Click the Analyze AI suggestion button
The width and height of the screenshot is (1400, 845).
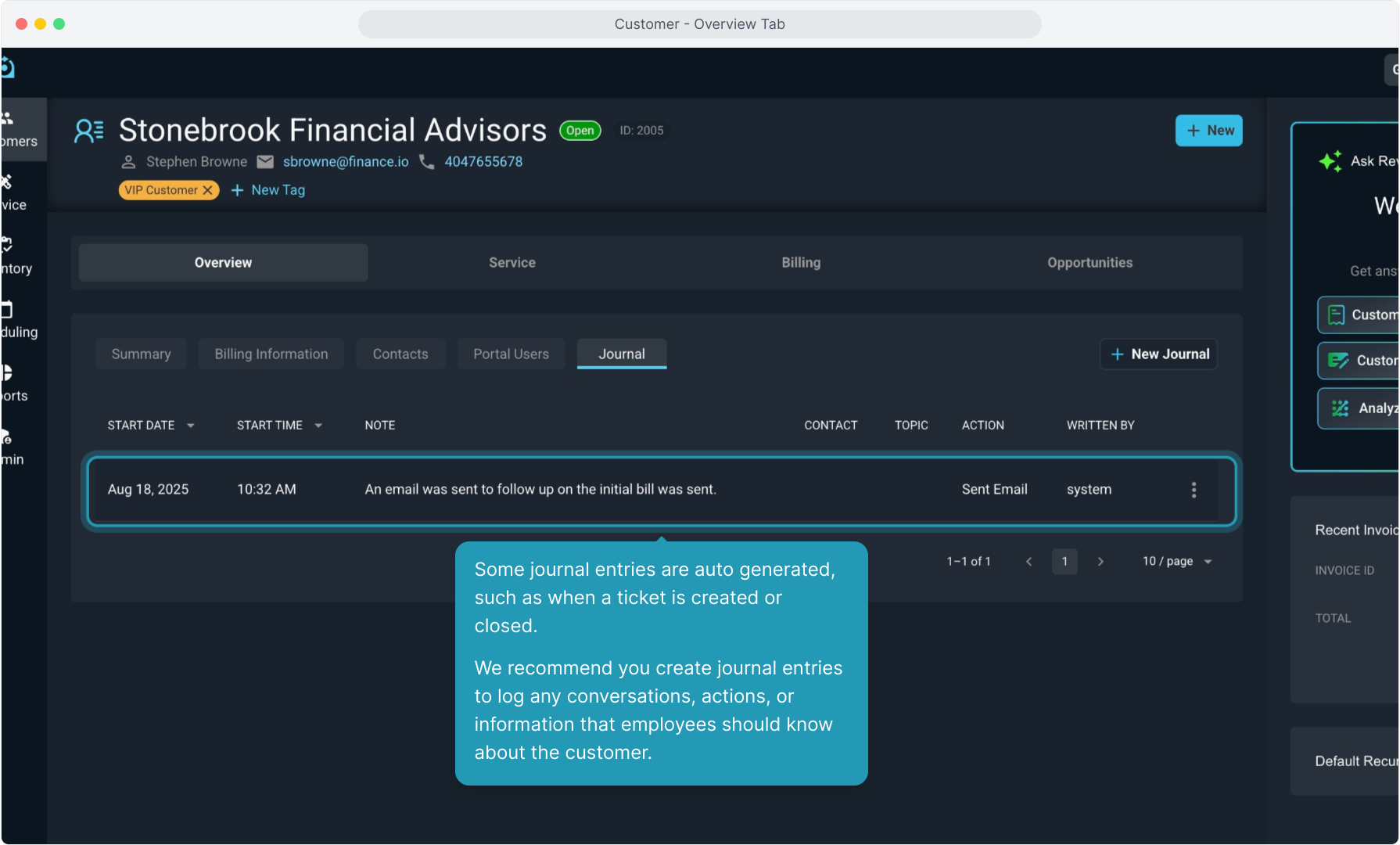(1359, 408)
